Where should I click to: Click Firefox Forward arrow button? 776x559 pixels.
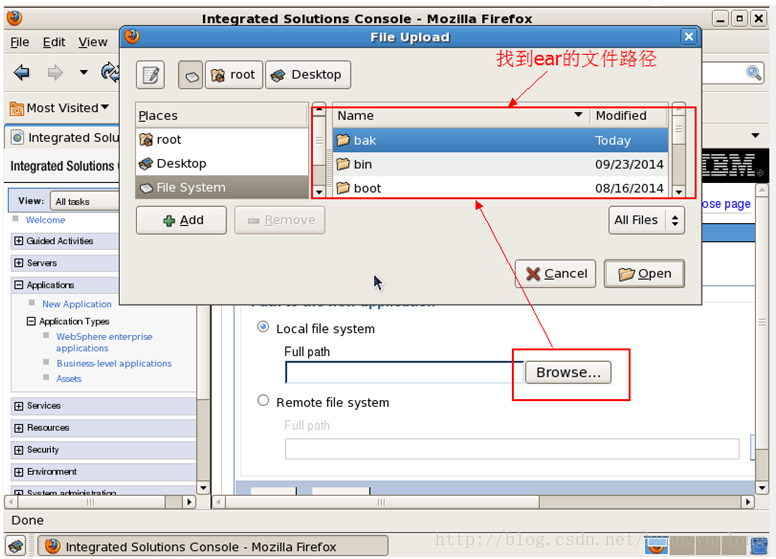point(55,73)
